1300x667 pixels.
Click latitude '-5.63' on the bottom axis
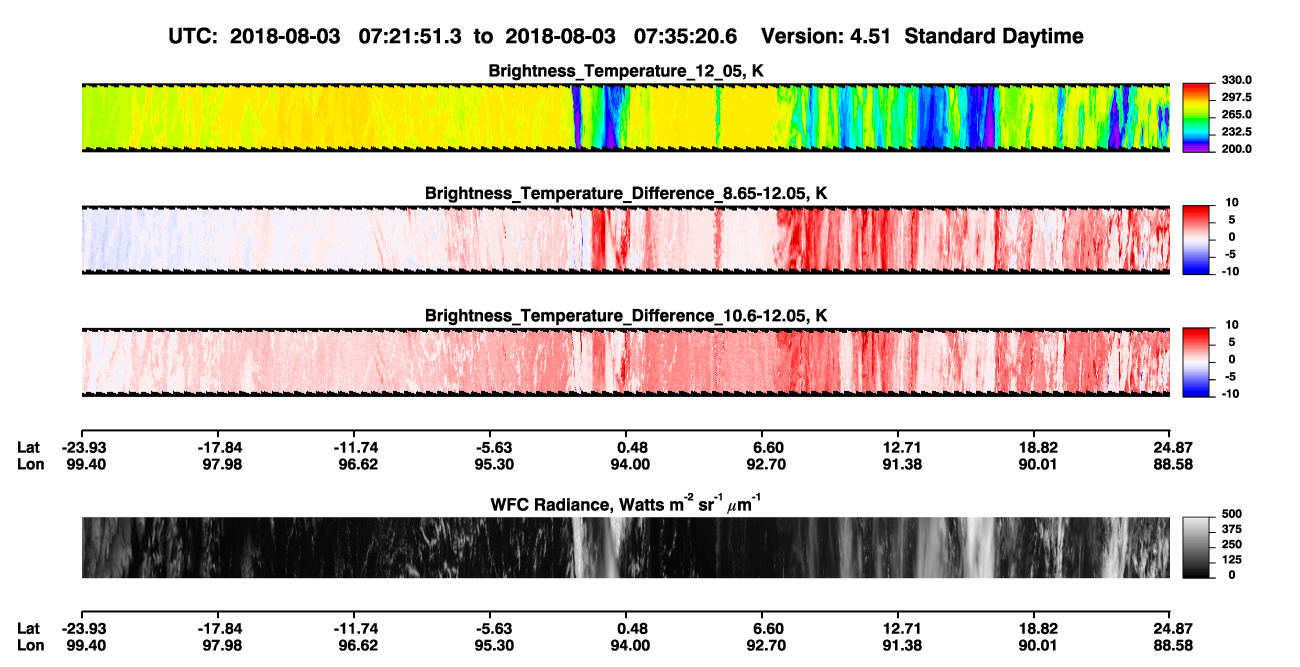coord(493,628)
